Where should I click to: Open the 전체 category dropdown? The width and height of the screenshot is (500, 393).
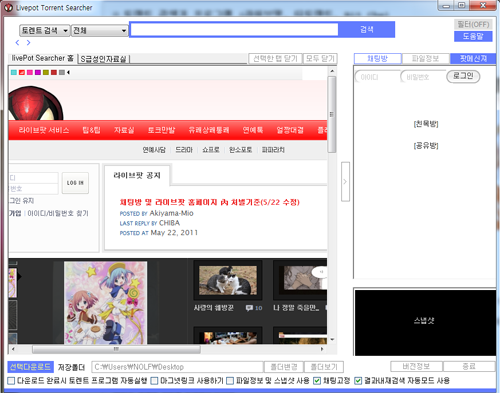pyautogui.click(x=100, y=31)
